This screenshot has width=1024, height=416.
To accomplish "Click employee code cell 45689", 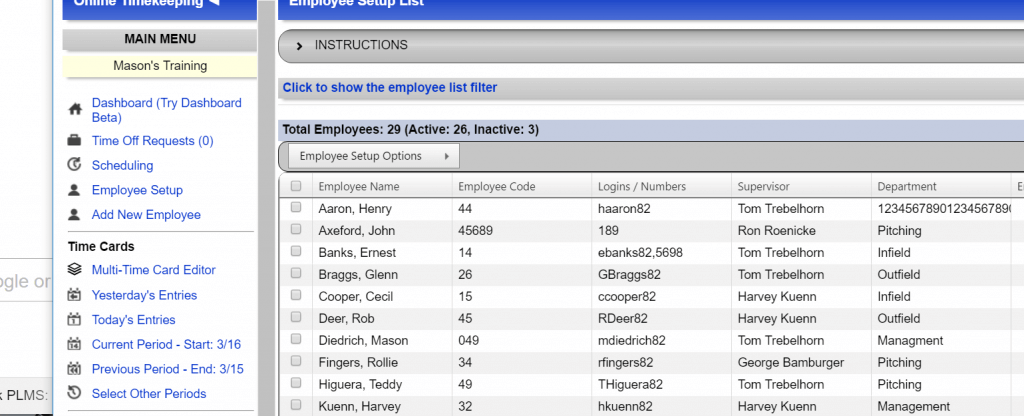I will 475,231.
